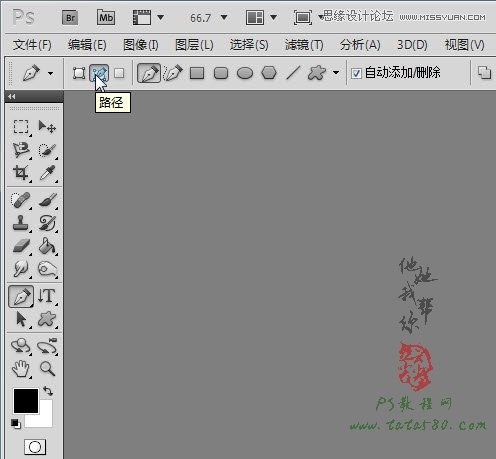Choose the Line shape tool
The width and height of the screenshot is (496, 459).
pos(293,73)
